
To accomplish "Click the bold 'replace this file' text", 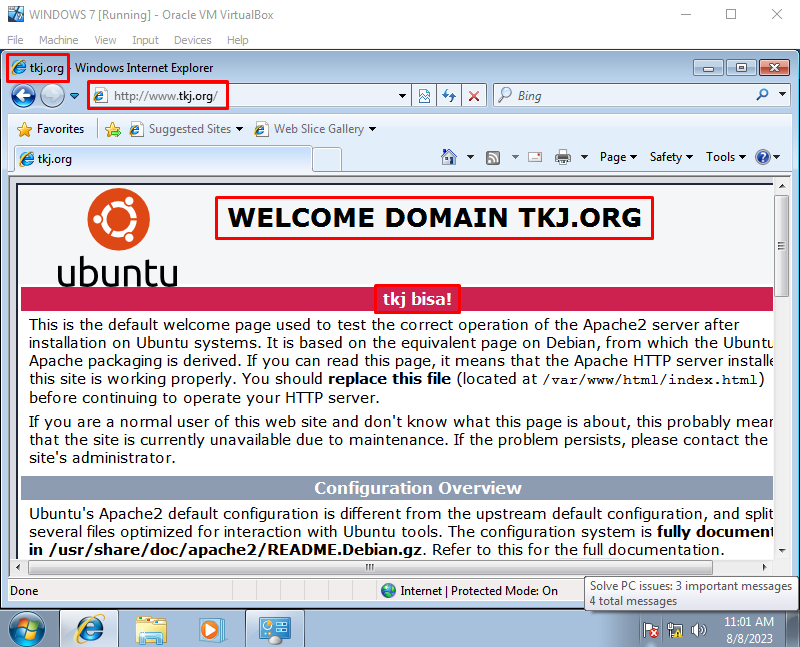I will 389,379.
